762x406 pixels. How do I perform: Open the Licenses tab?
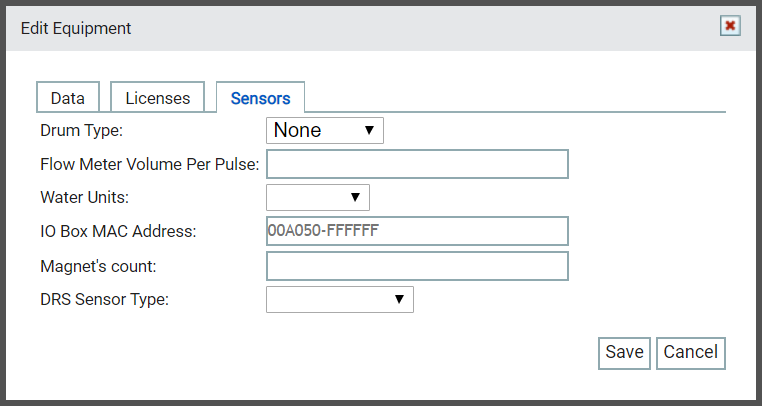coord(157,98)
